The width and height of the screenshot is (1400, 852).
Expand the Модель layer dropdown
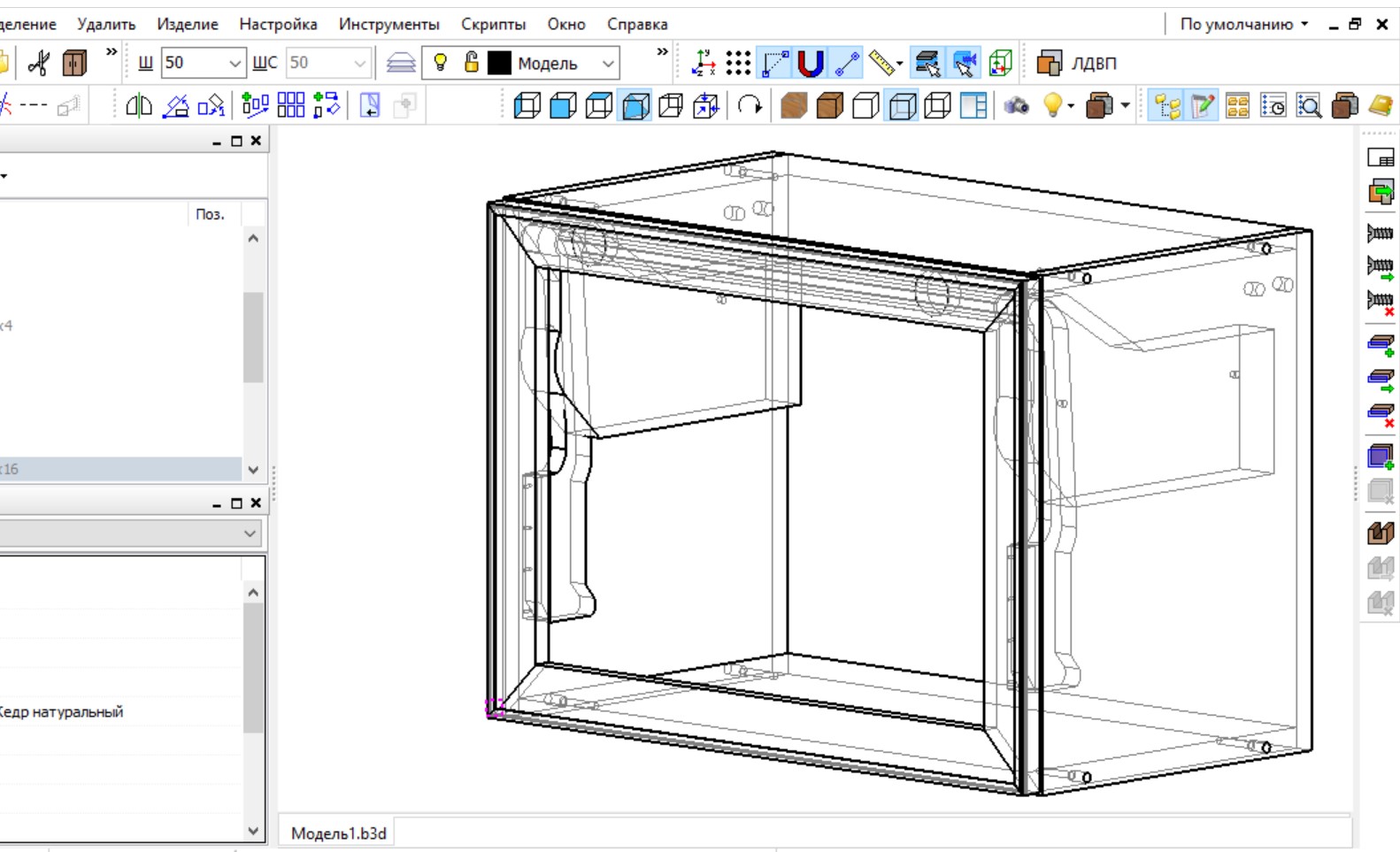coord(608,63)
